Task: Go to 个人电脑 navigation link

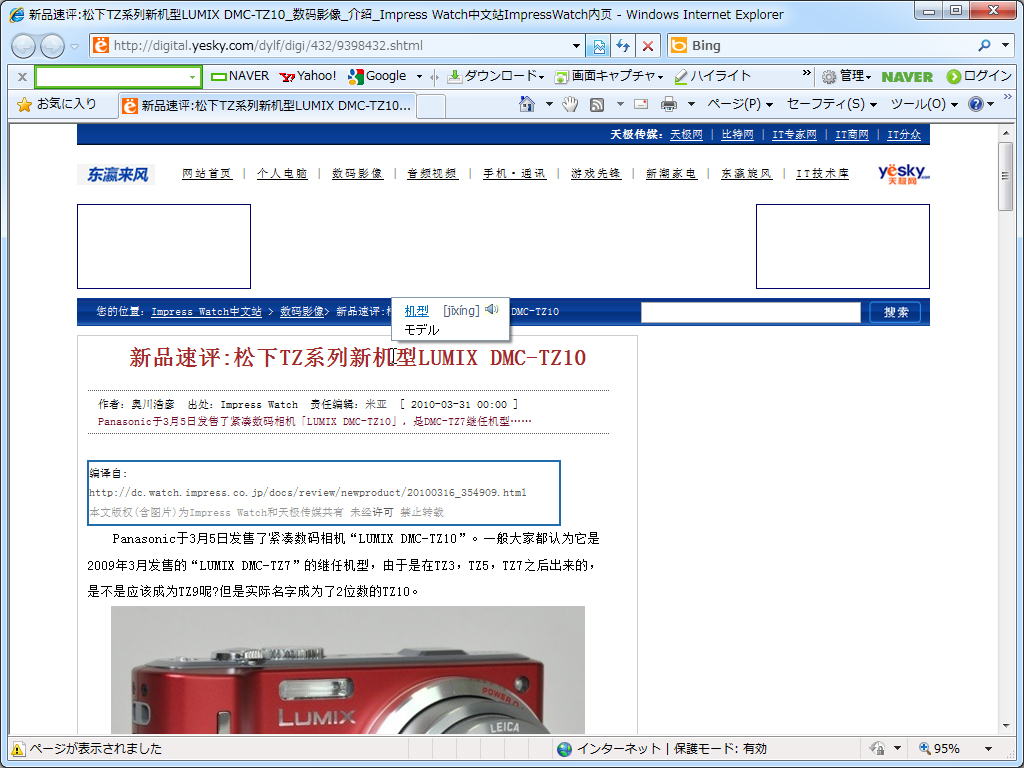Action: (282, 174)
